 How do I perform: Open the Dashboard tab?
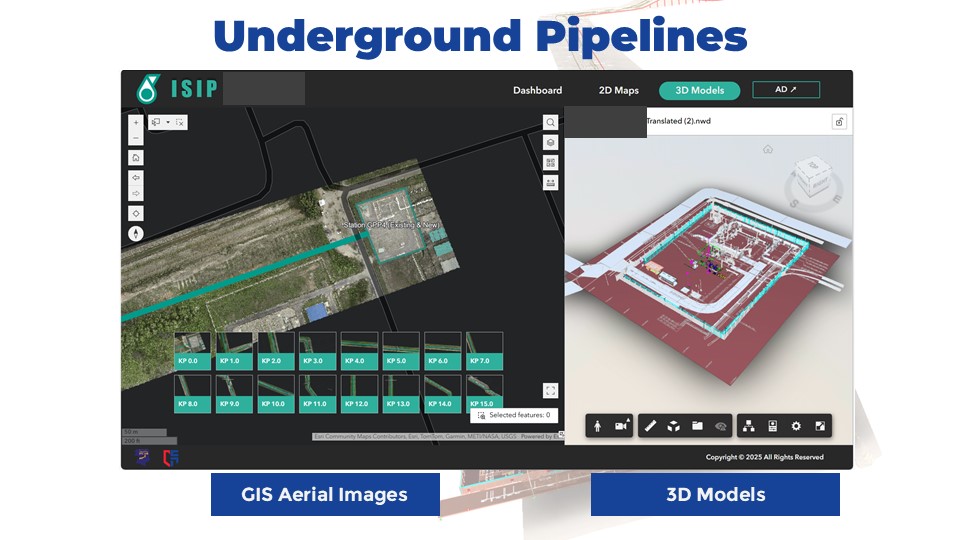point(537,90)
